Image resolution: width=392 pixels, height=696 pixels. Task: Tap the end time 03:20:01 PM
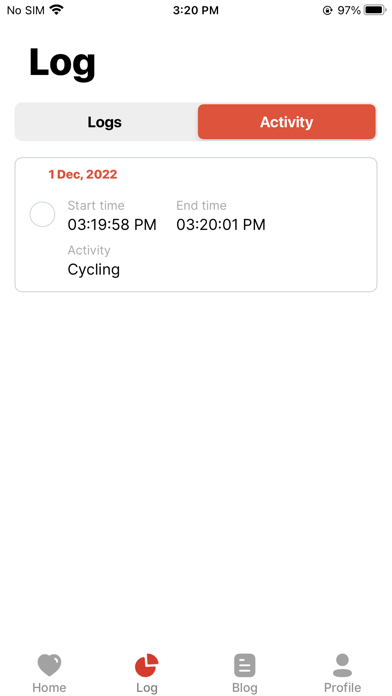tap(221, 225)
